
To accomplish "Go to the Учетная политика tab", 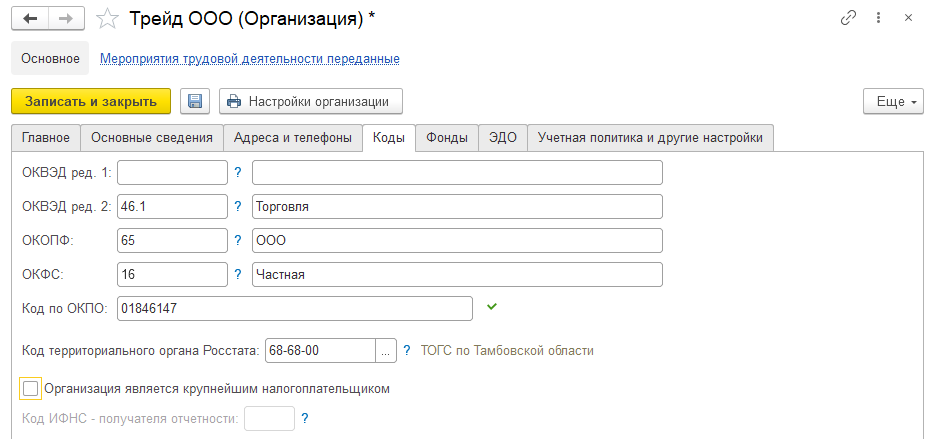I will [650, 138].
